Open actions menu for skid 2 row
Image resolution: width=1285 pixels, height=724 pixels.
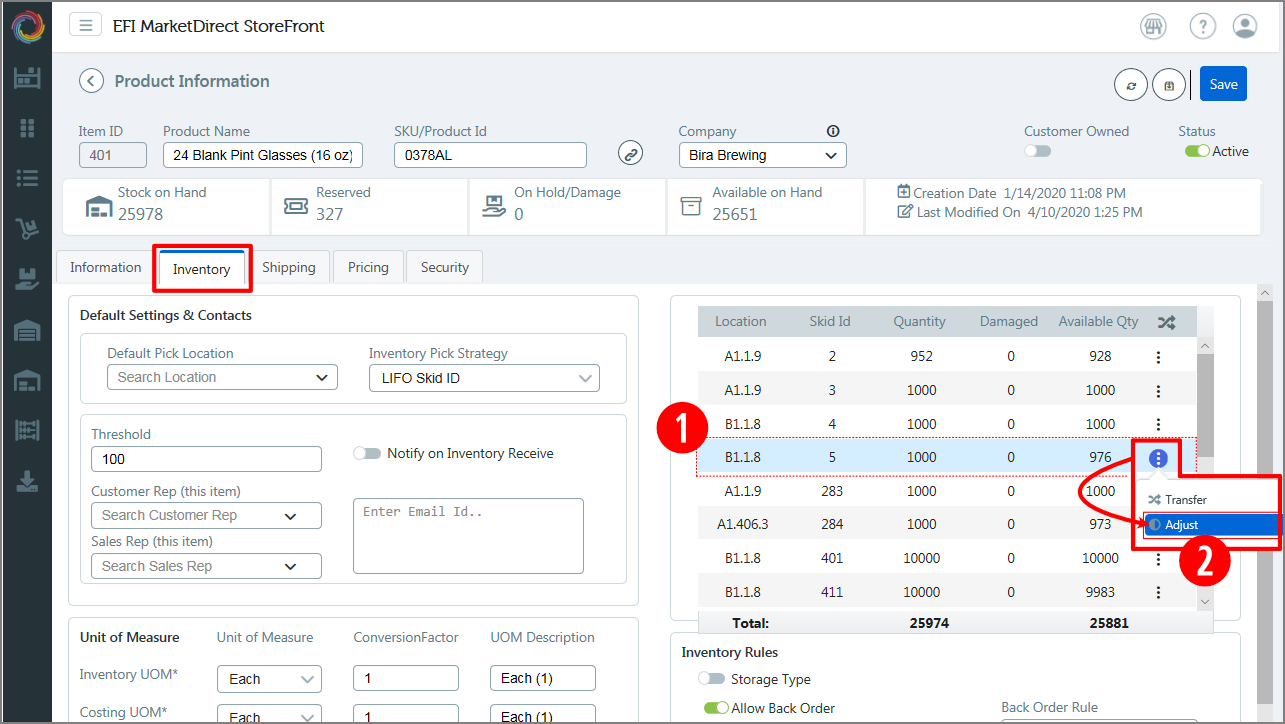1158,357
